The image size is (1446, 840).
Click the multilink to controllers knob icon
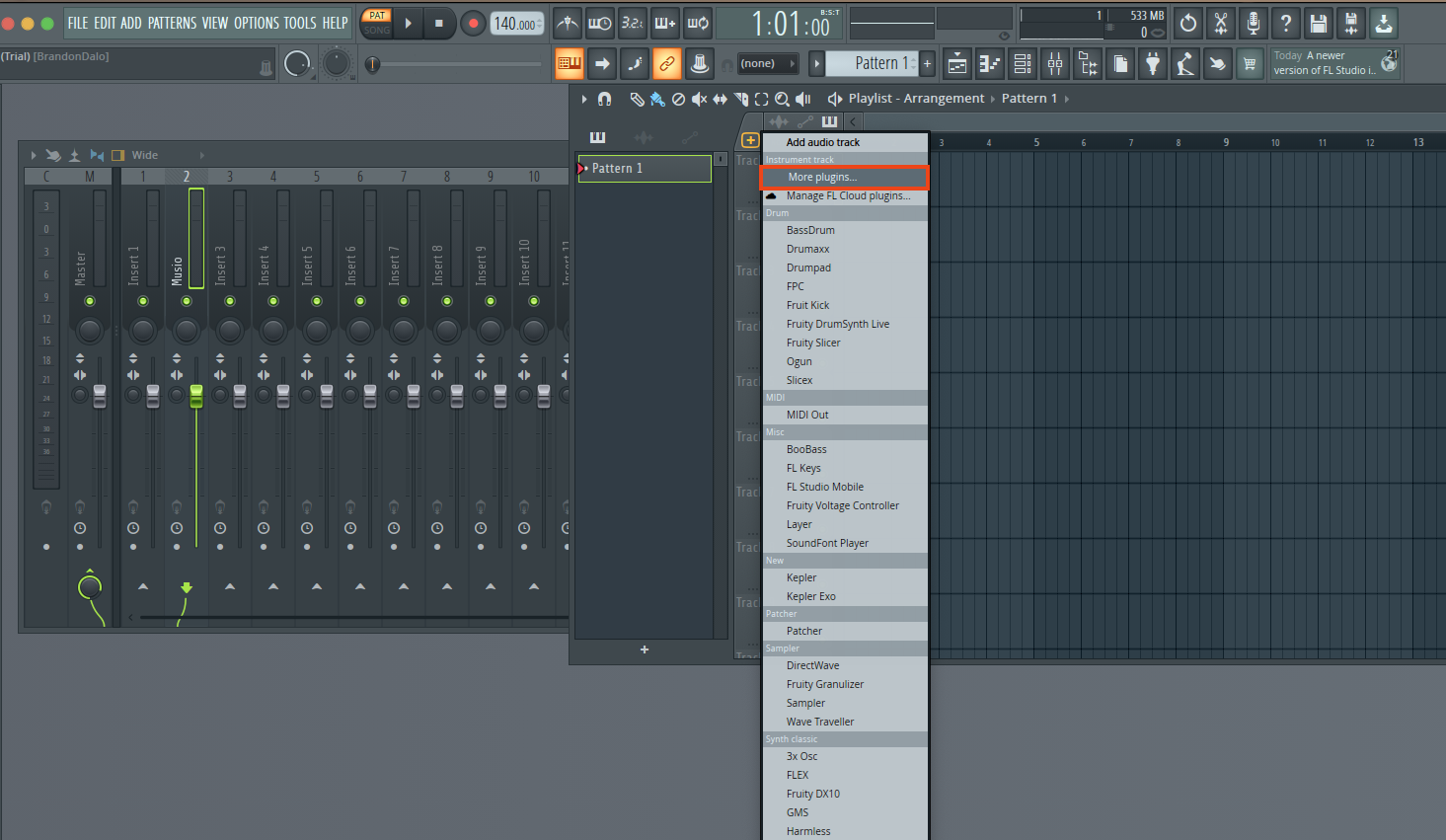[700, 63]
